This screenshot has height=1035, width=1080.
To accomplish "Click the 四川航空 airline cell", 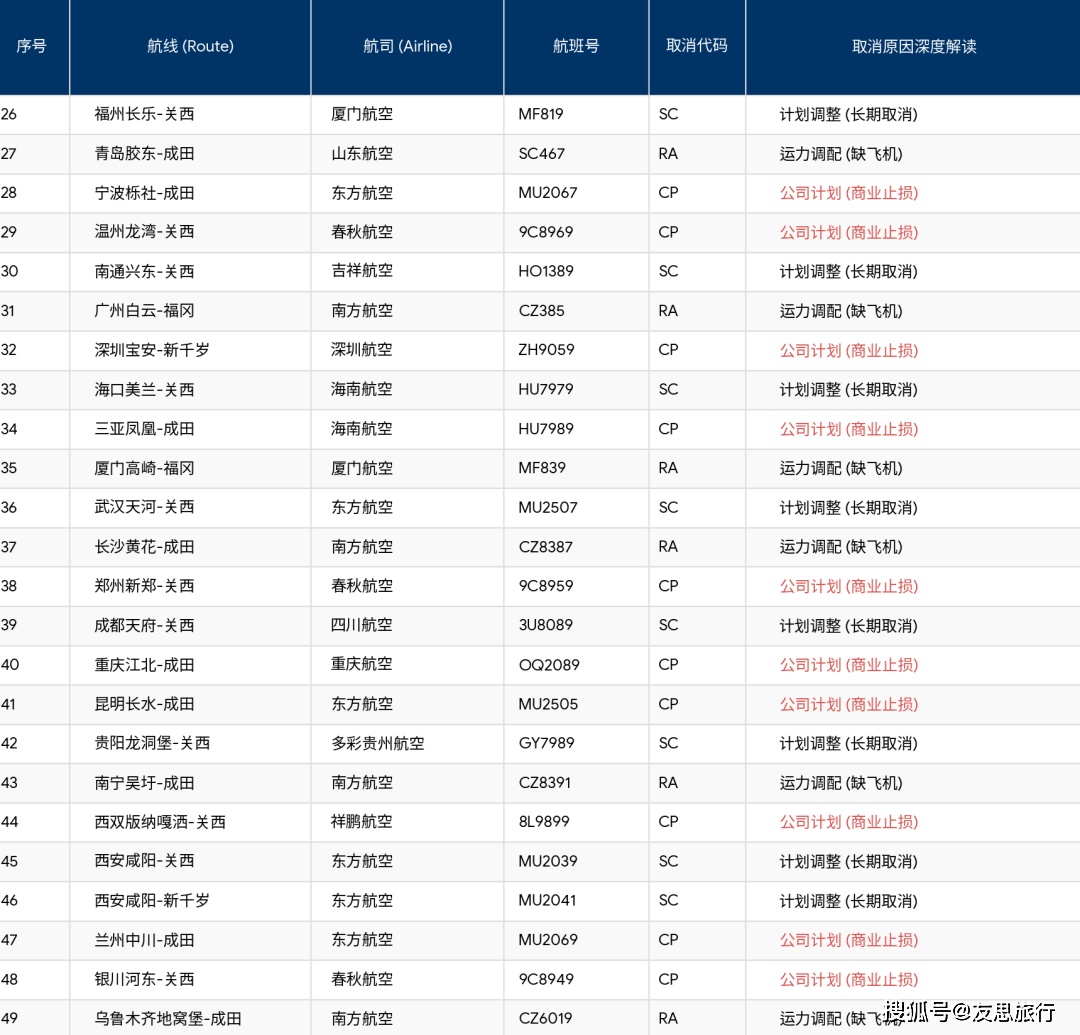I will 362,625.
